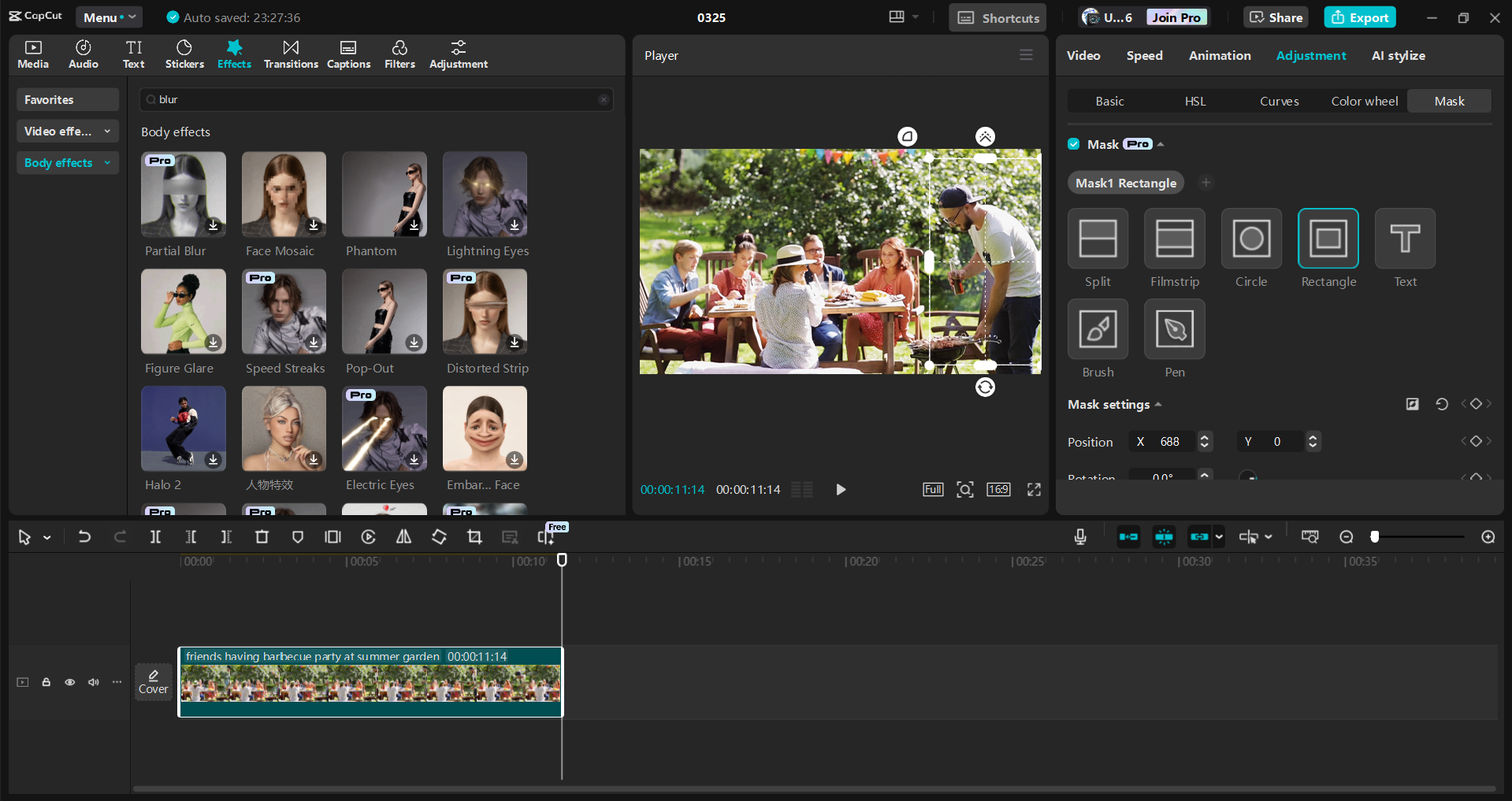Click the Crop icon in the toolbar

474,536
